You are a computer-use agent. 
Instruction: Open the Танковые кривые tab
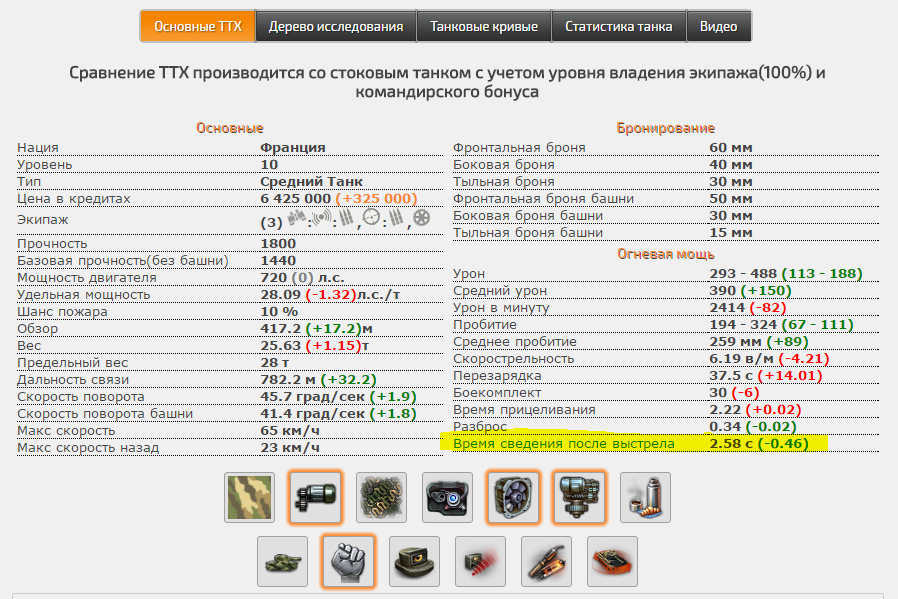click(x=484, y=26)
